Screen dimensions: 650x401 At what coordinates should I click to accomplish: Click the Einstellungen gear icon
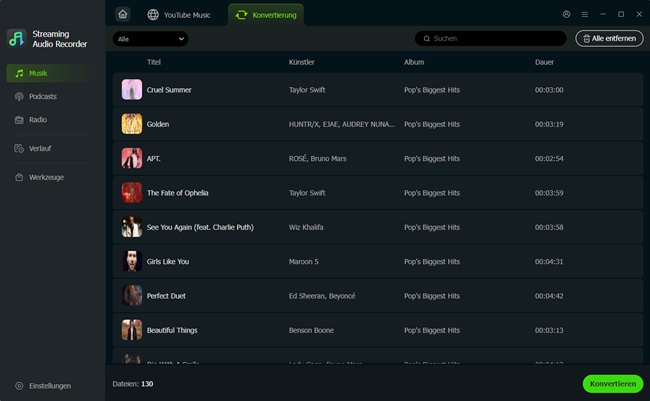click(19, 386)
